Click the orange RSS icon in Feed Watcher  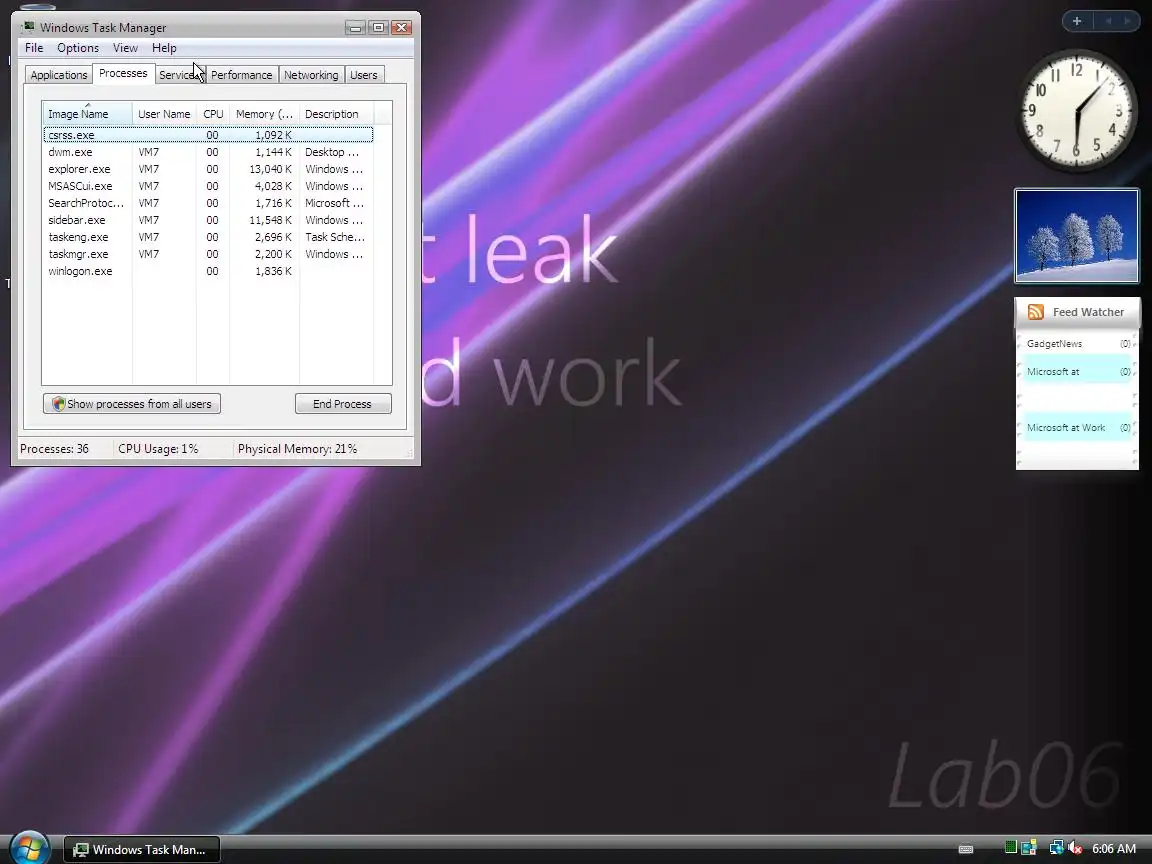click(1036, 312)
